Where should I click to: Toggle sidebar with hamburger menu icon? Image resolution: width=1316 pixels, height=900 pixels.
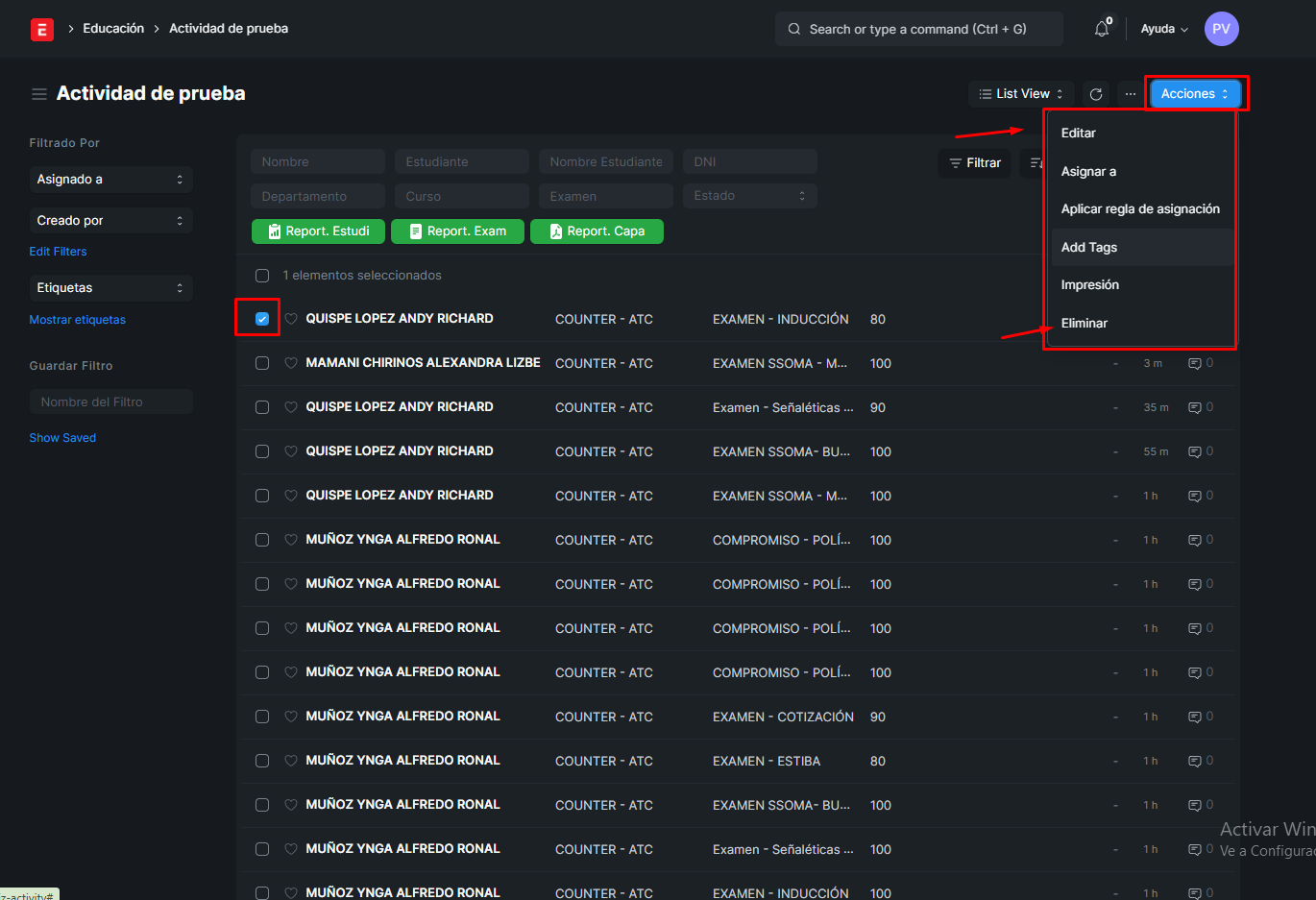point(39,94)
